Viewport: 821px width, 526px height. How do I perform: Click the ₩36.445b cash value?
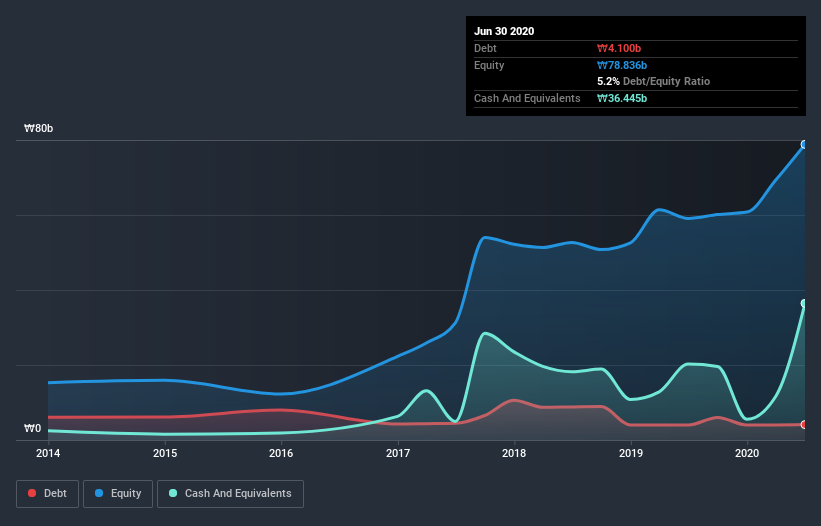(622, 98)
